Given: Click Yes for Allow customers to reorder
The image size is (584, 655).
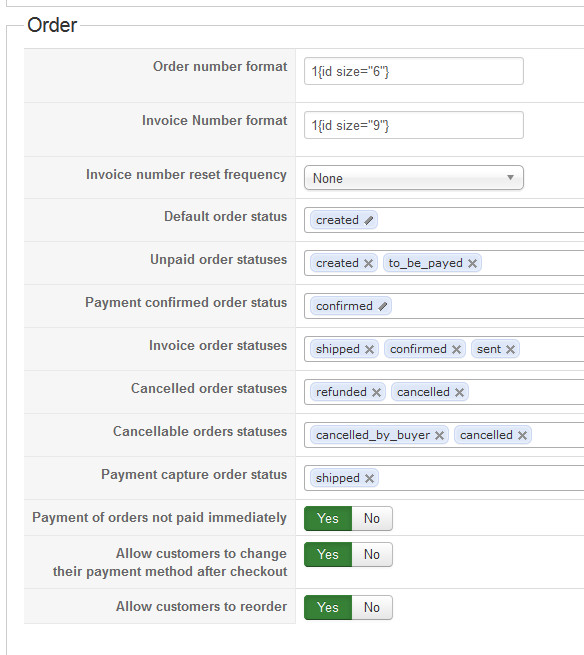Looking at the screenshot, I should click(x=328, y=607).
